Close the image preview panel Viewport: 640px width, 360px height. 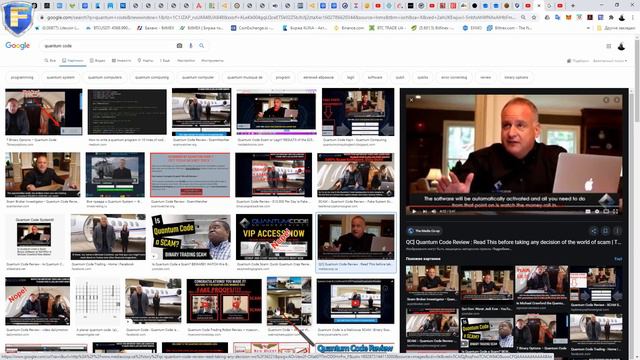(x=411, y=100)
